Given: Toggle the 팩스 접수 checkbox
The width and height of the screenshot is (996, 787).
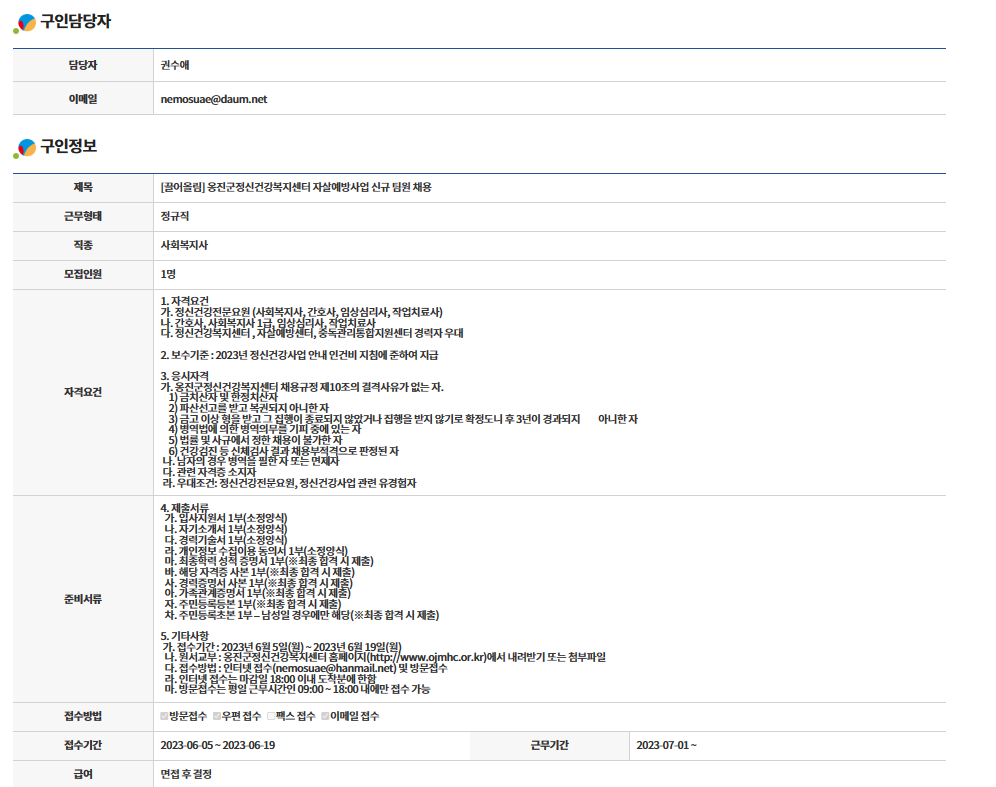Looking at the screenshot, I should coord(270,716).
